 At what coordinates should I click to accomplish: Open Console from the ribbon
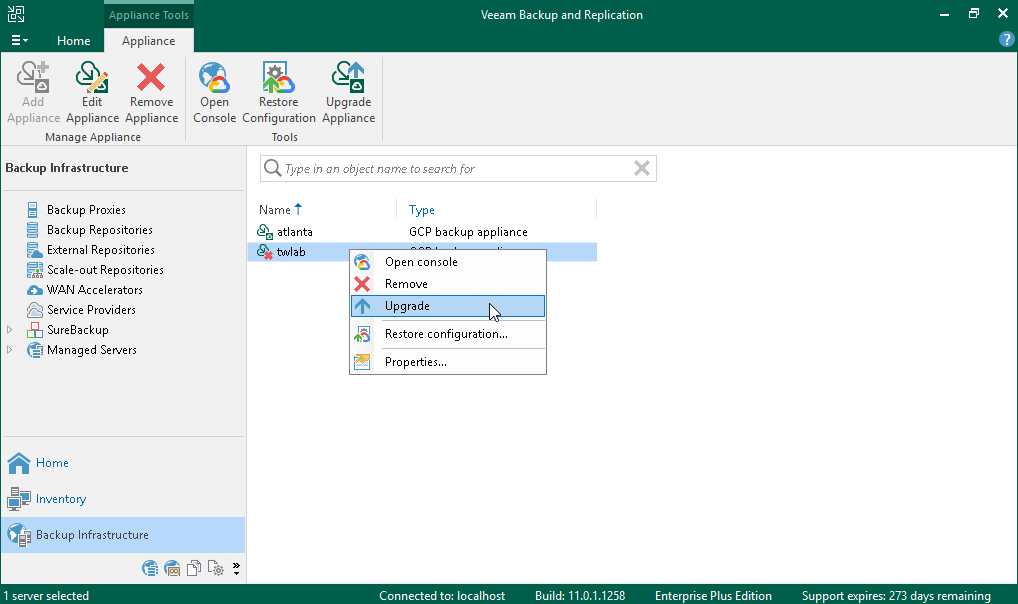click(x=214, y=92)
